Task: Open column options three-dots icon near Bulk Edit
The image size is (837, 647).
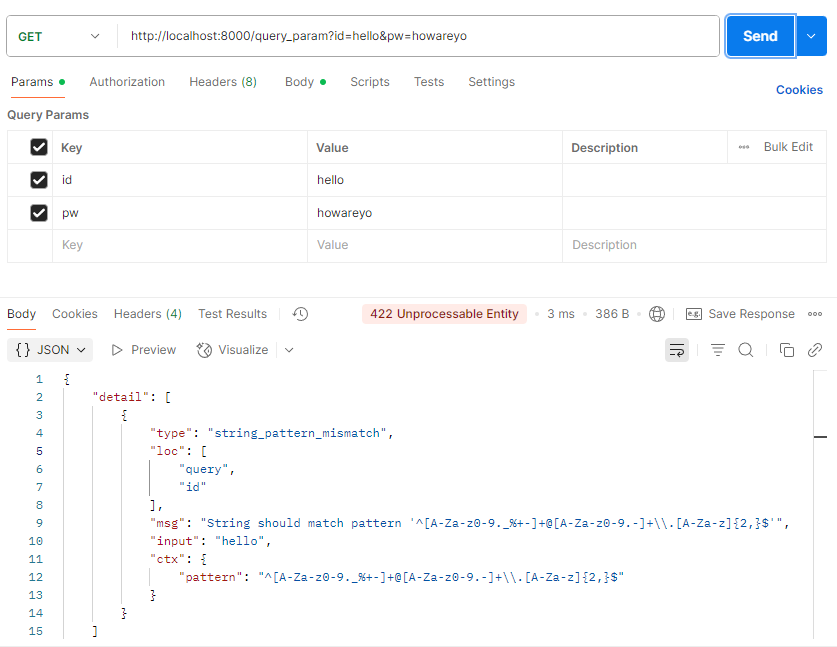Action: point(744,147)
